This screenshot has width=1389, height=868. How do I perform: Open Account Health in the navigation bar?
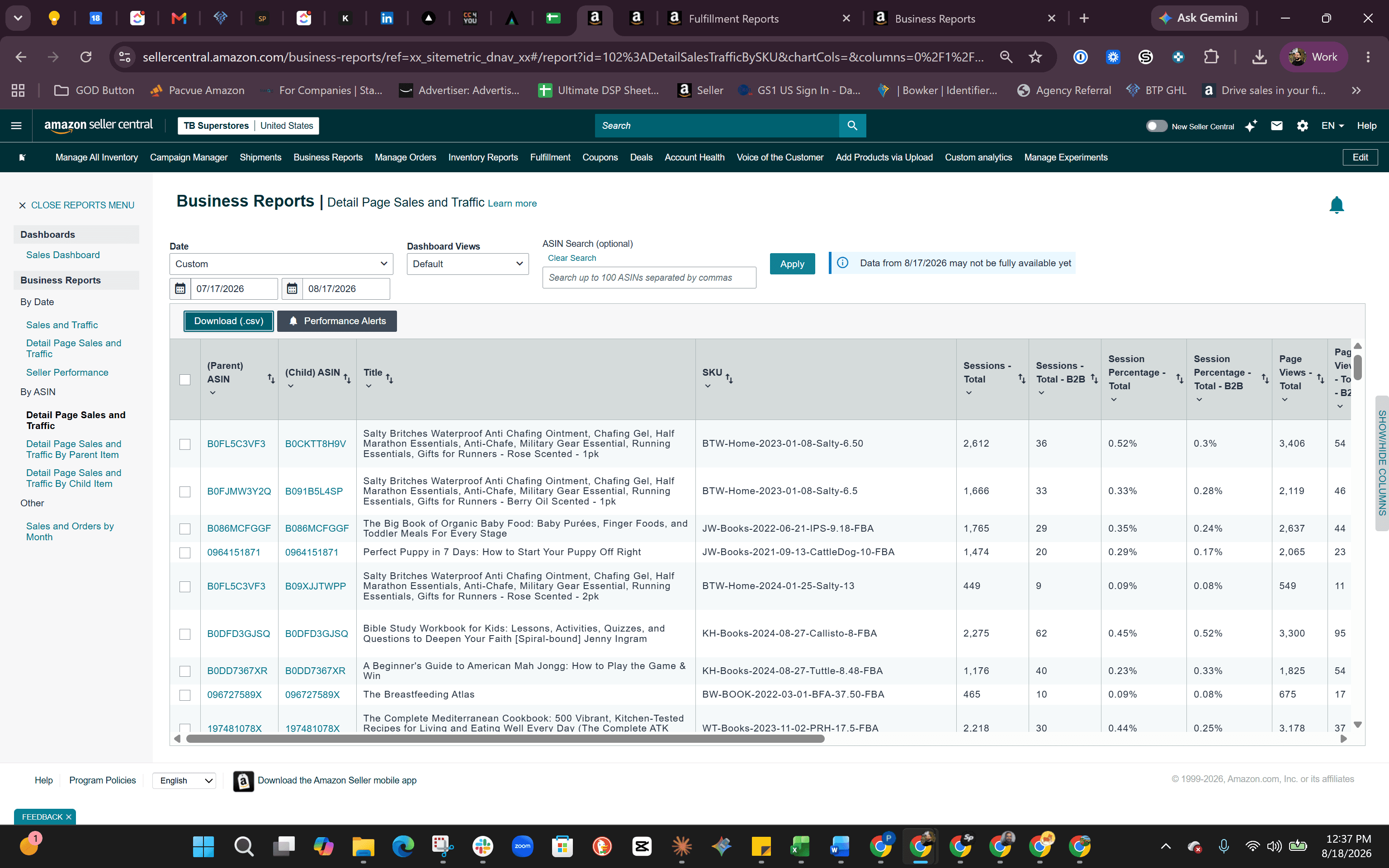694,157
